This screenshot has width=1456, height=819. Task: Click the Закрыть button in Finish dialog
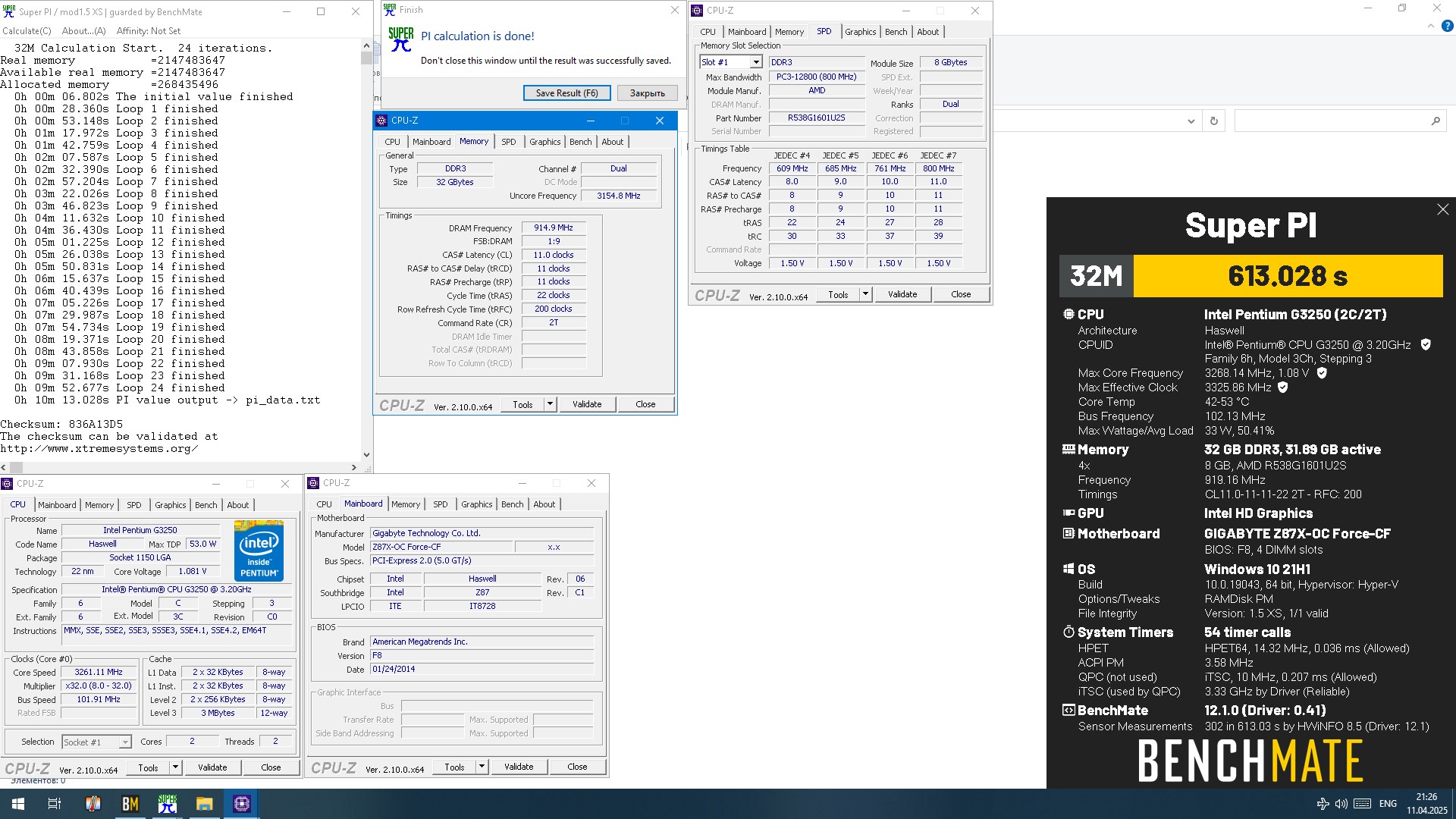[x=647, y=93]
